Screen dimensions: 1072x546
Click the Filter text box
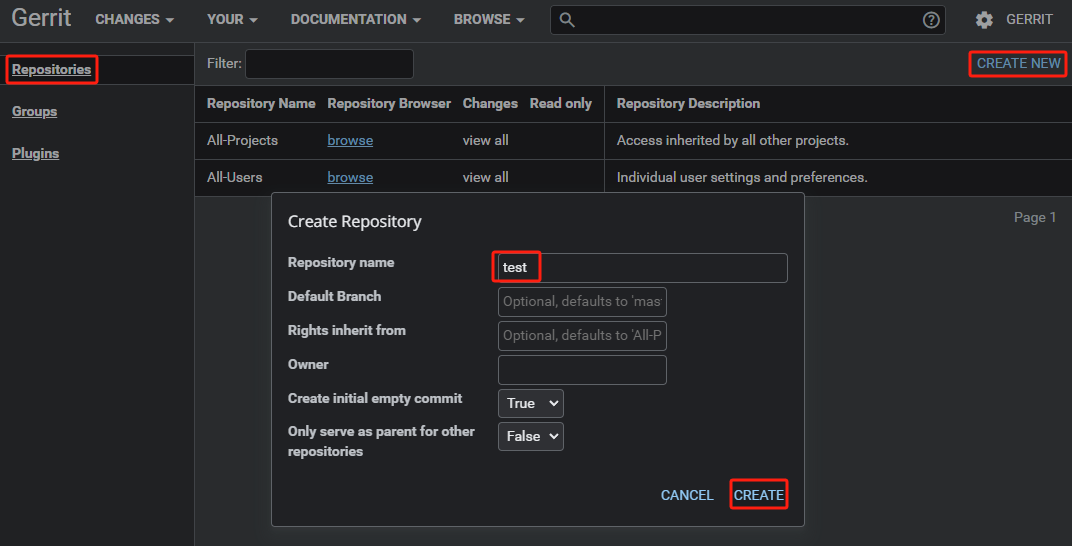coord(329,64)
